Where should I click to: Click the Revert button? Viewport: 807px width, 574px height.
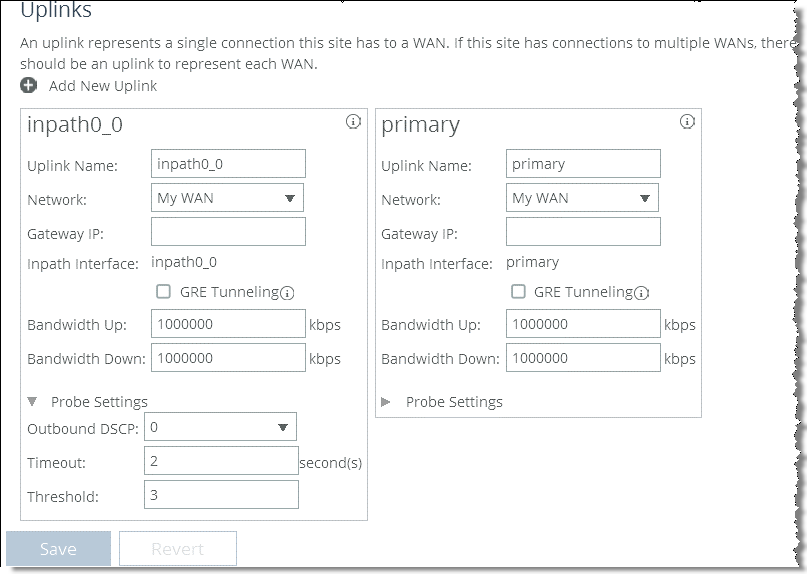[178, 549]
